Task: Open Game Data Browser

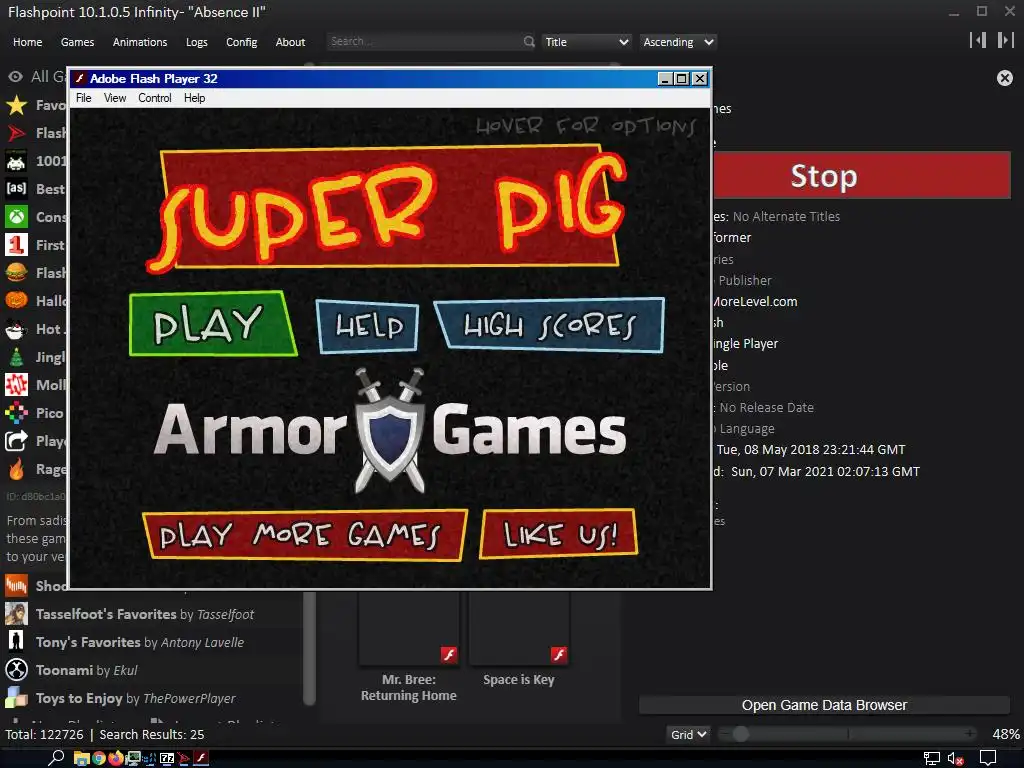Action: 824,705
